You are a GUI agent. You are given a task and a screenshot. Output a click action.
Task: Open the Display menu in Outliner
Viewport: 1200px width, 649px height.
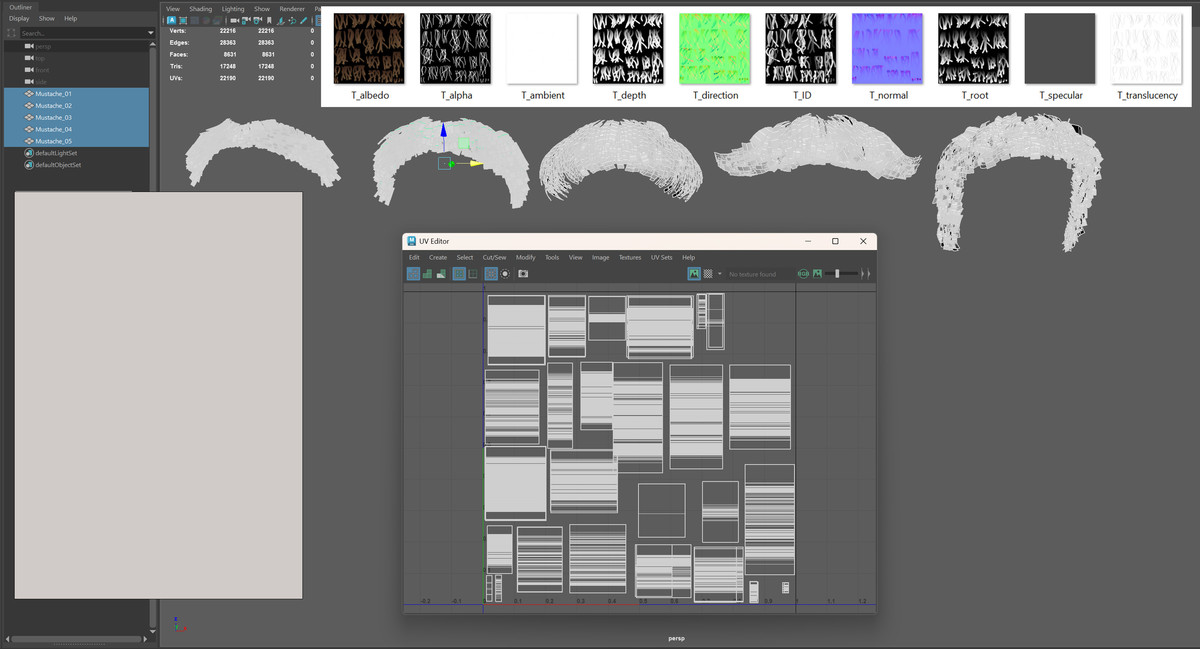[x=19, y=19]
